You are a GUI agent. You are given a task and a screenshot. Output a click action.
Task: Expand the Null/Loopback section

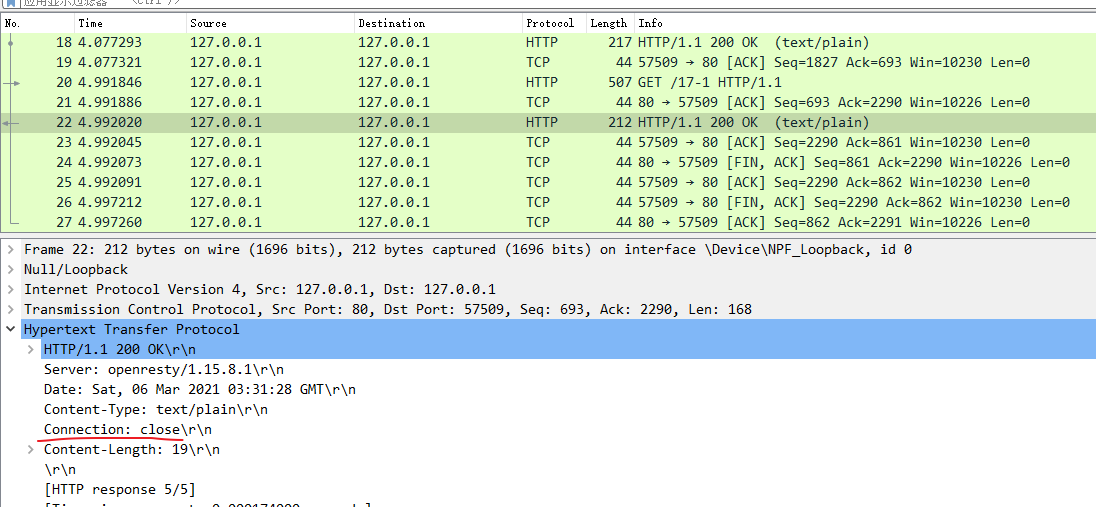tap(11, 270)
